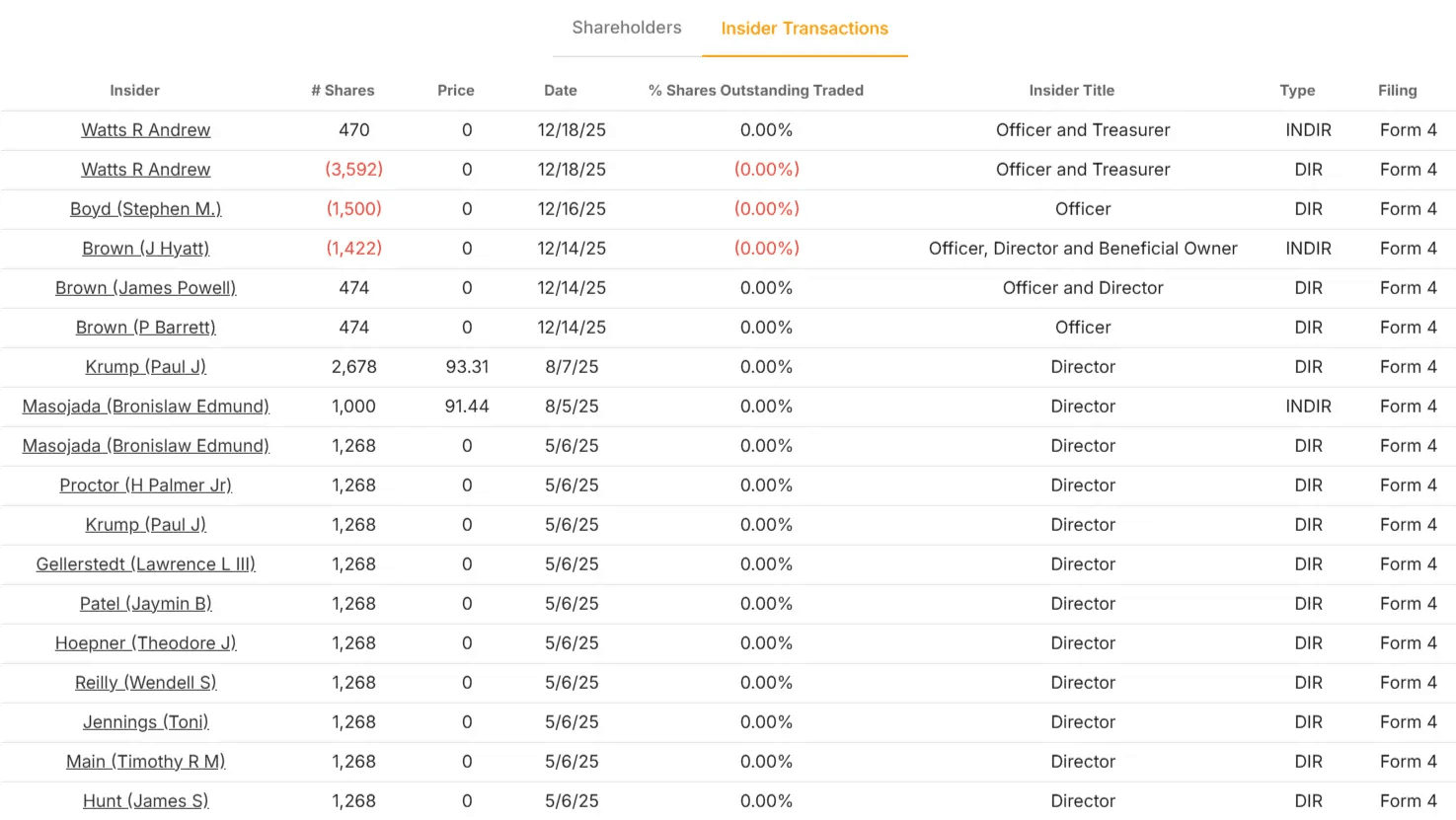Click the Date column header
1456x820 pixels.
[561, 90]
